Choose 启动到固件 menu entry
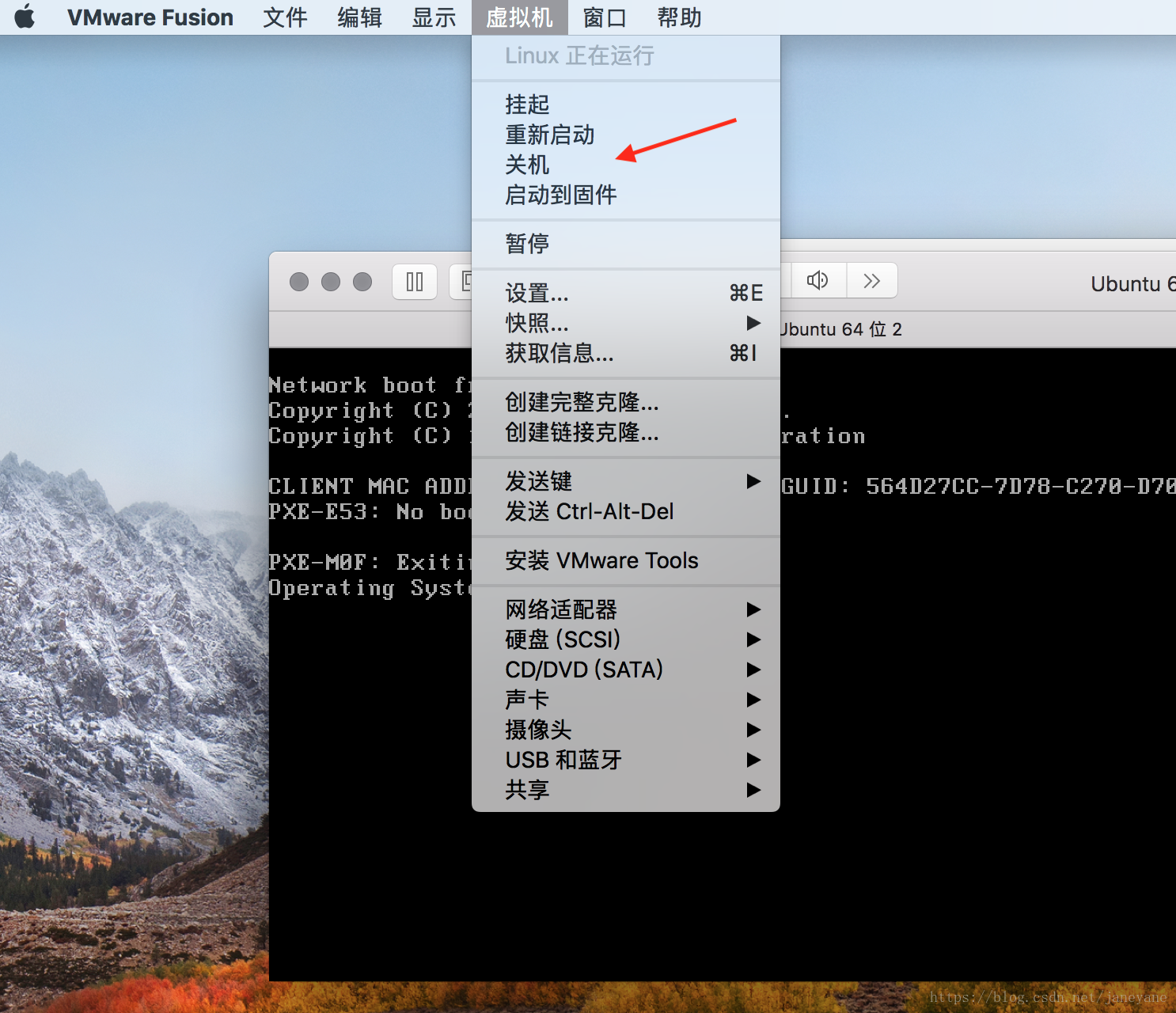The image size is (1176, 1013). tap(625, 195)
